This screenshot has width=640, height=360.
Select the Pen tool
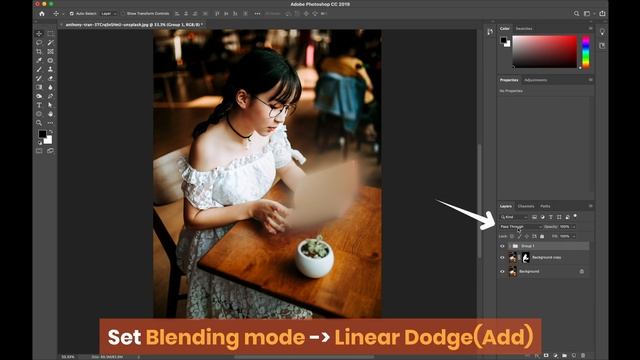50,96
